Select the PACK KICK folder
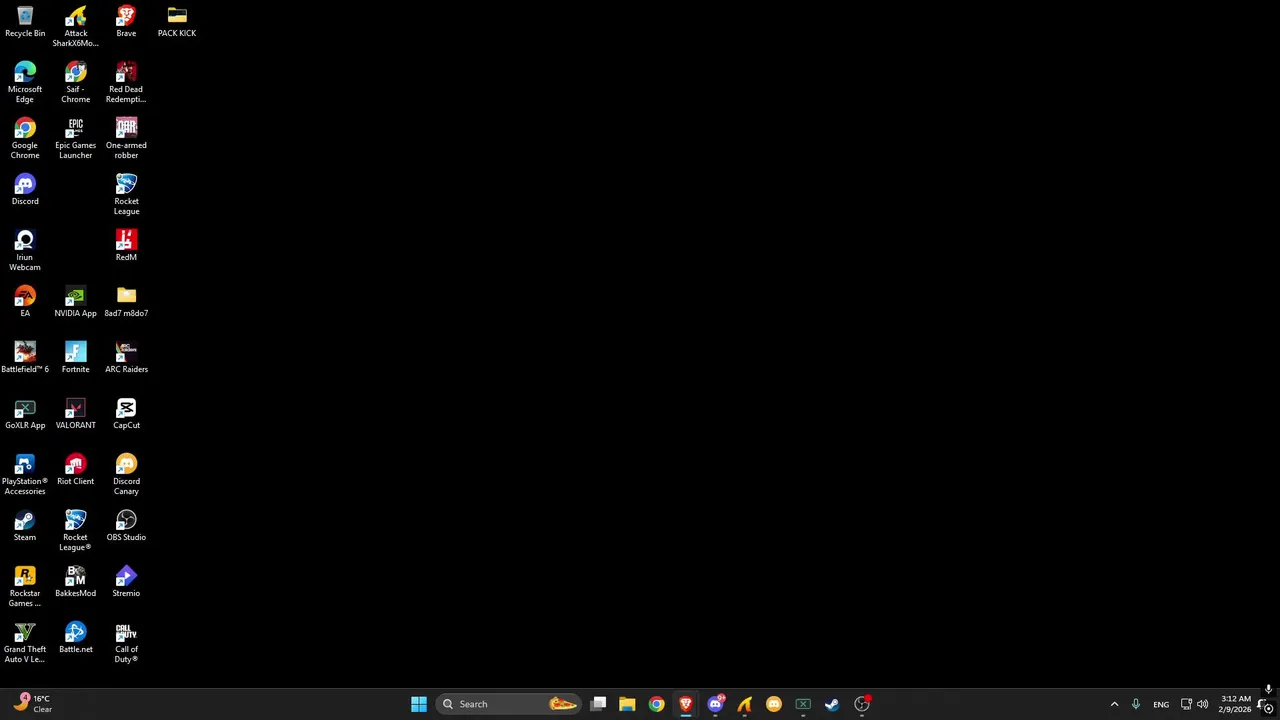This screenshot has height=720, width=1280. point(177,22)
